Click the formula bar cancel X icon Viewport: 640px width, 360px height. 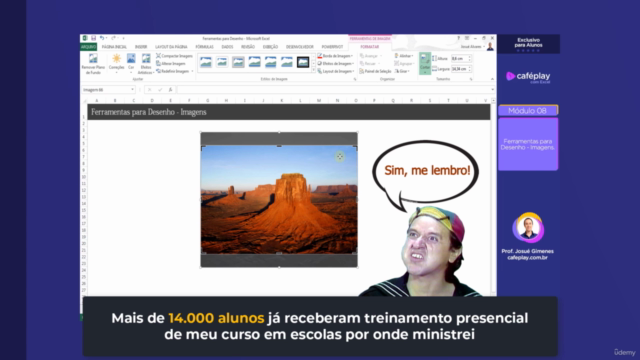pos(149,90)
